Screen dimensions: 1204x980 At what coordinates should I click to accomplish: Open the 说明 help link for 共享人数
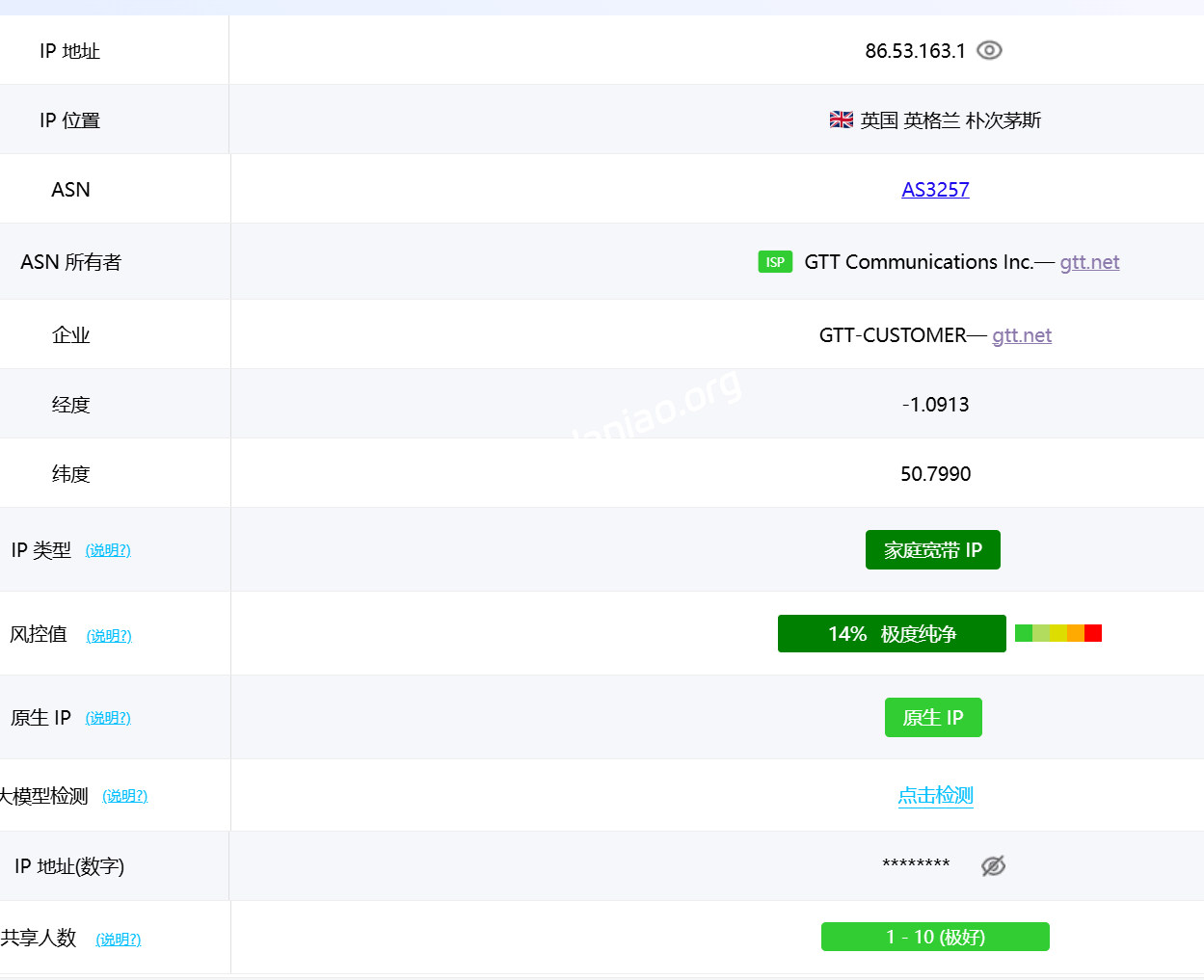119,940
